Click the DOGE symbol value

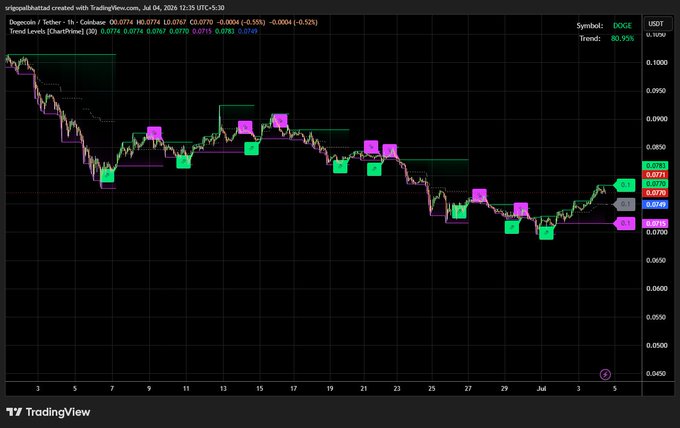click(x=622, y=26)
